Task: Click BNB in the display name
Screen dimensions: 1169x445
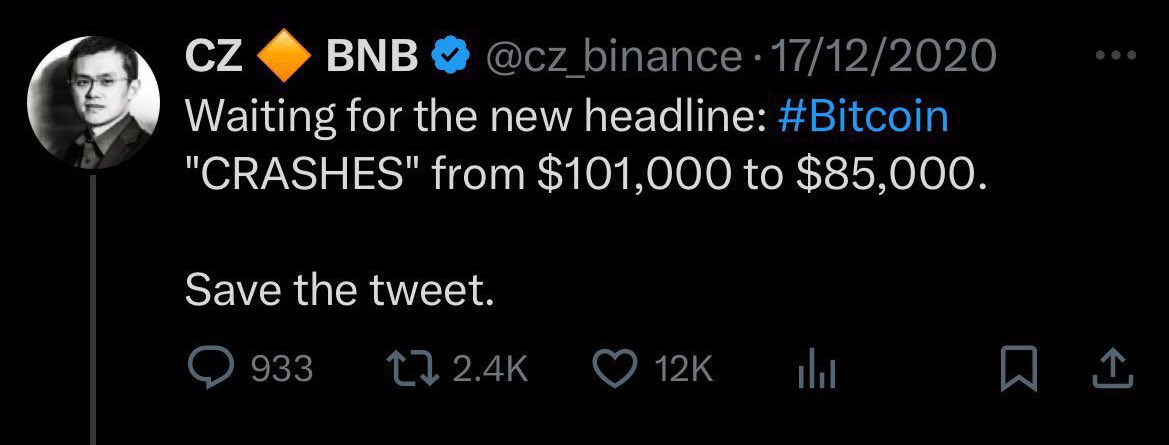Action: (x=373, y=59)
